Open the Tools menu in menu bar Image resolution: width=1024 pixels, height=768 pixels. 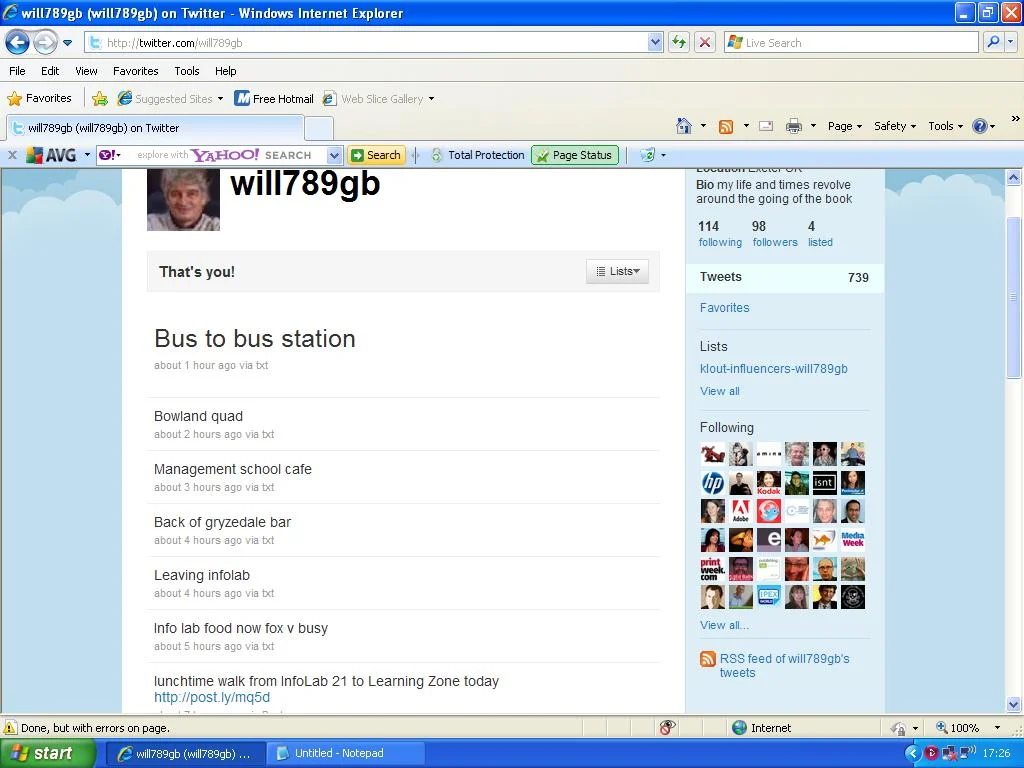(x=186, y=71)
